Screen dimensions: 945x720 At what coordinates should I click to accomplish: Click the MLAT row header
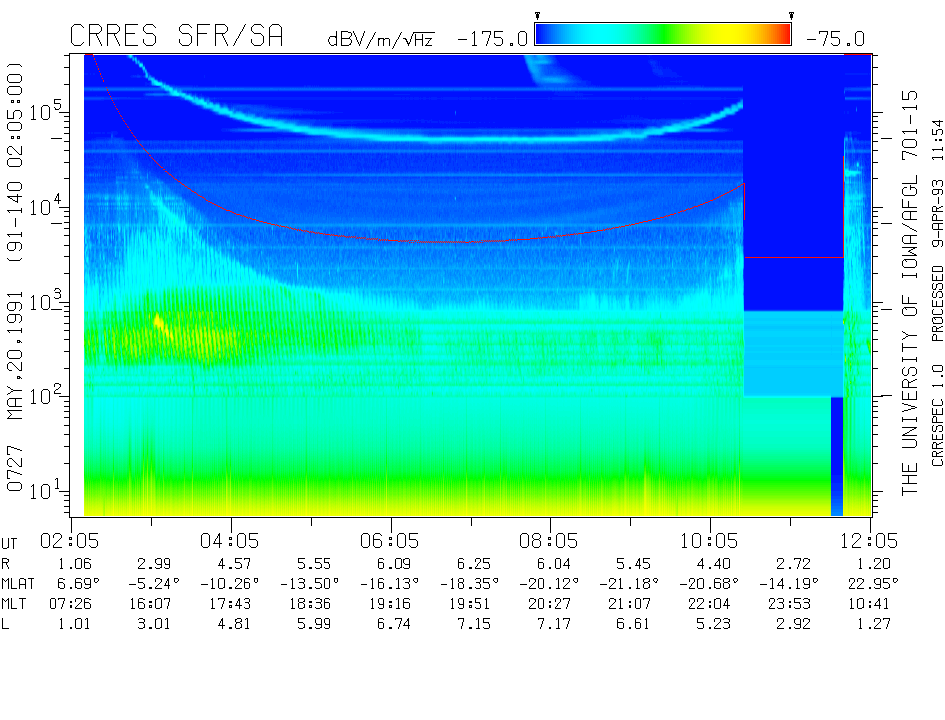tap(17, 584)
